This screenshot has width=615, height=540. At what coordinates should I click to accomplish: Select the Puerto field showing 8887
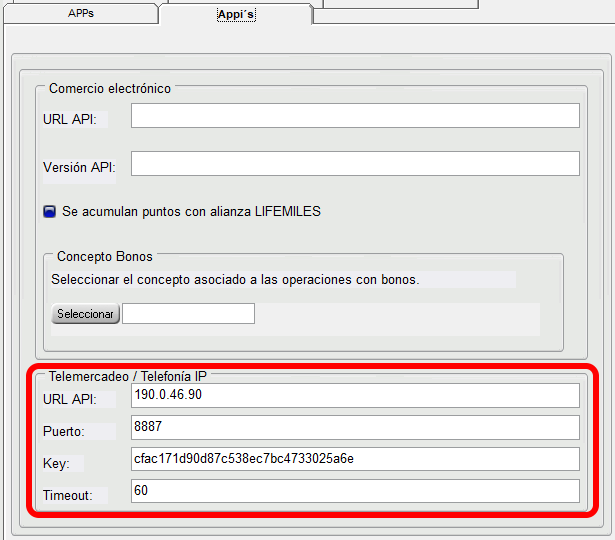point(355,428)
